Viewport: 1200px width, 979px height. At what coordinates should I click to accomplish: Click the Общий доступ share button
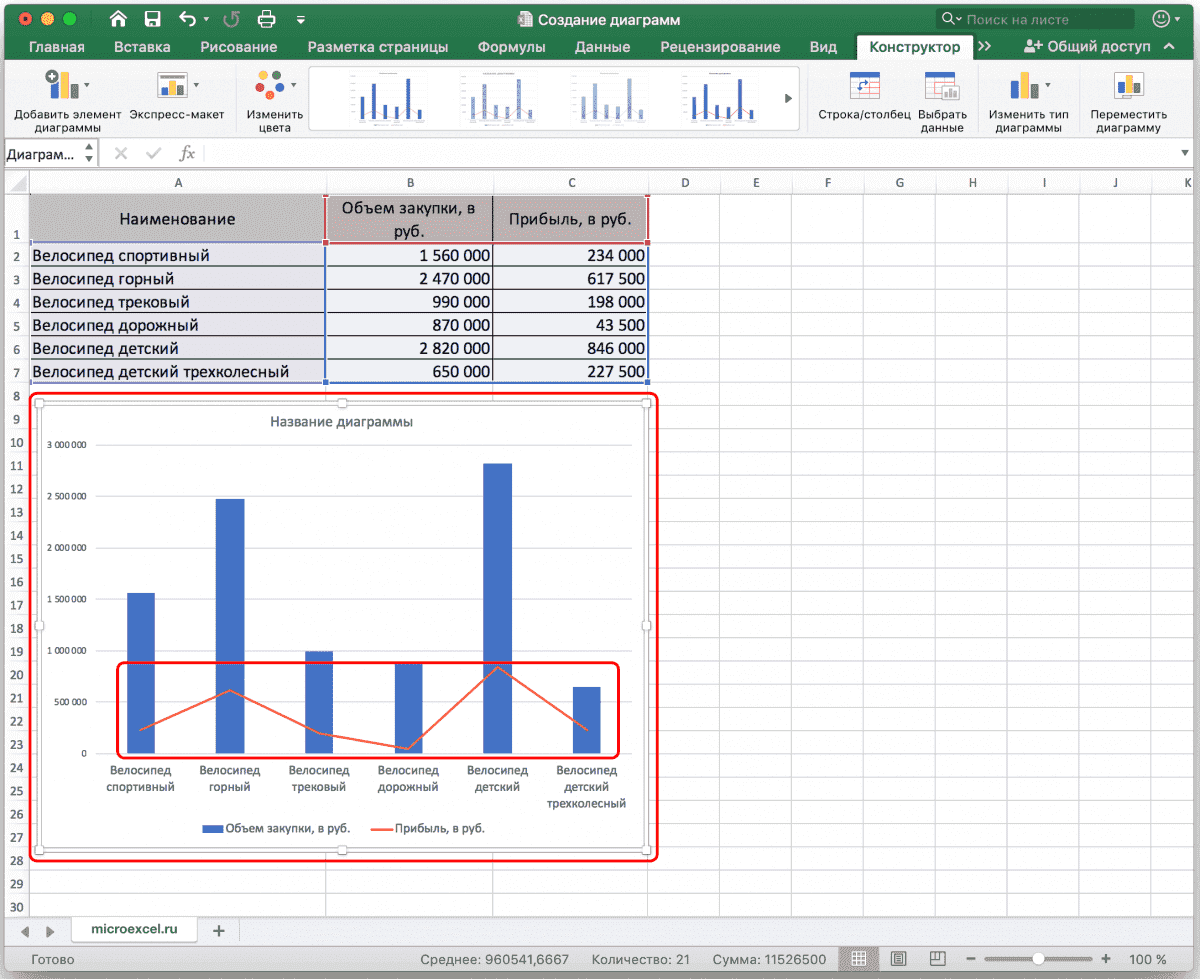[x=1087, y=47]
